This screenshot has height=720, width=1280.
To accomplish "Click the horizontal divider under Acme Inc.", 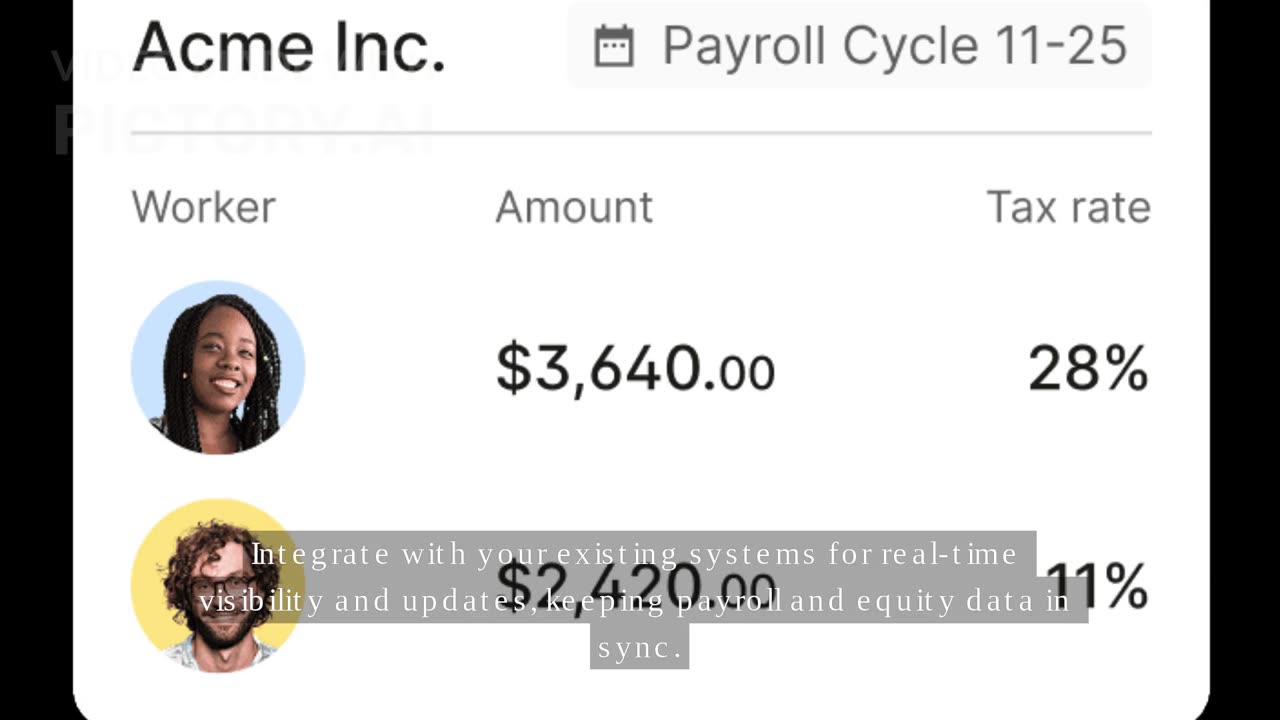I will tap(641, 132).
